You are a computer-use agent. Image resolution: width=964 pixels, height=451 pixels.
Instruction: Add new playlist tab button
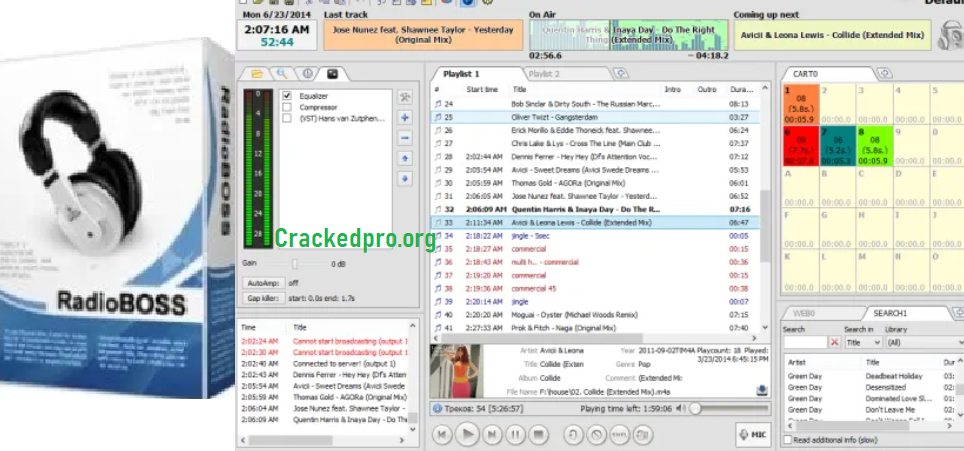pyautogui.click(x=621, y=74)
